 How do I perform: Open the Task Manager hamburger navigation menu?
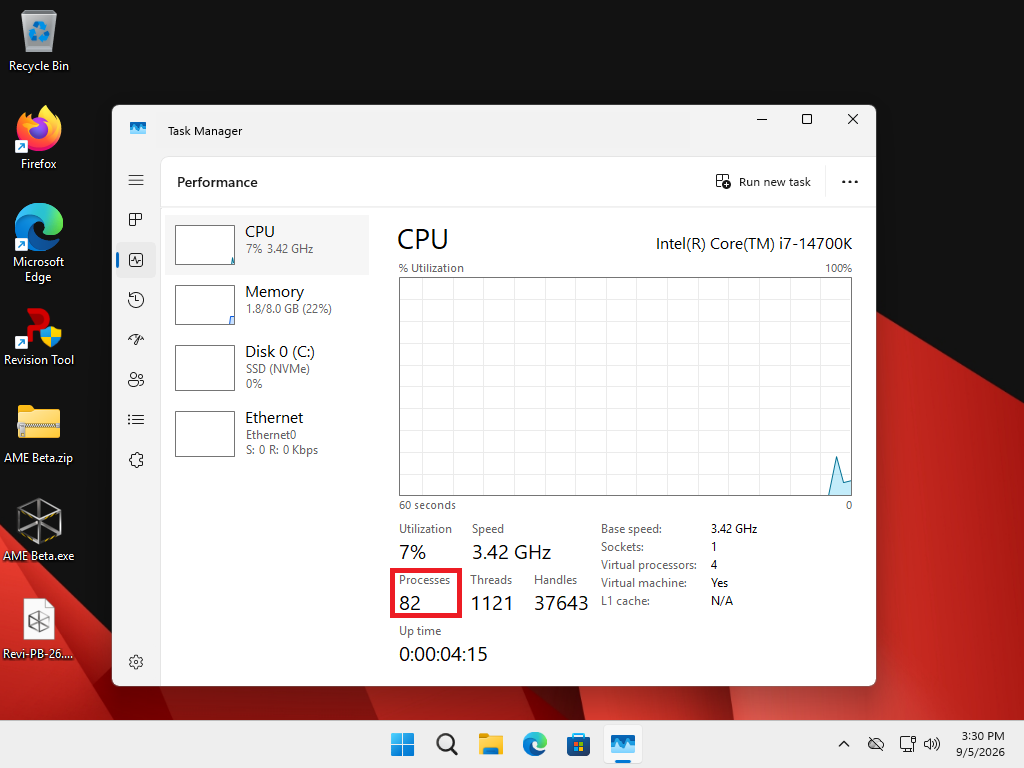tap(136, 180)
